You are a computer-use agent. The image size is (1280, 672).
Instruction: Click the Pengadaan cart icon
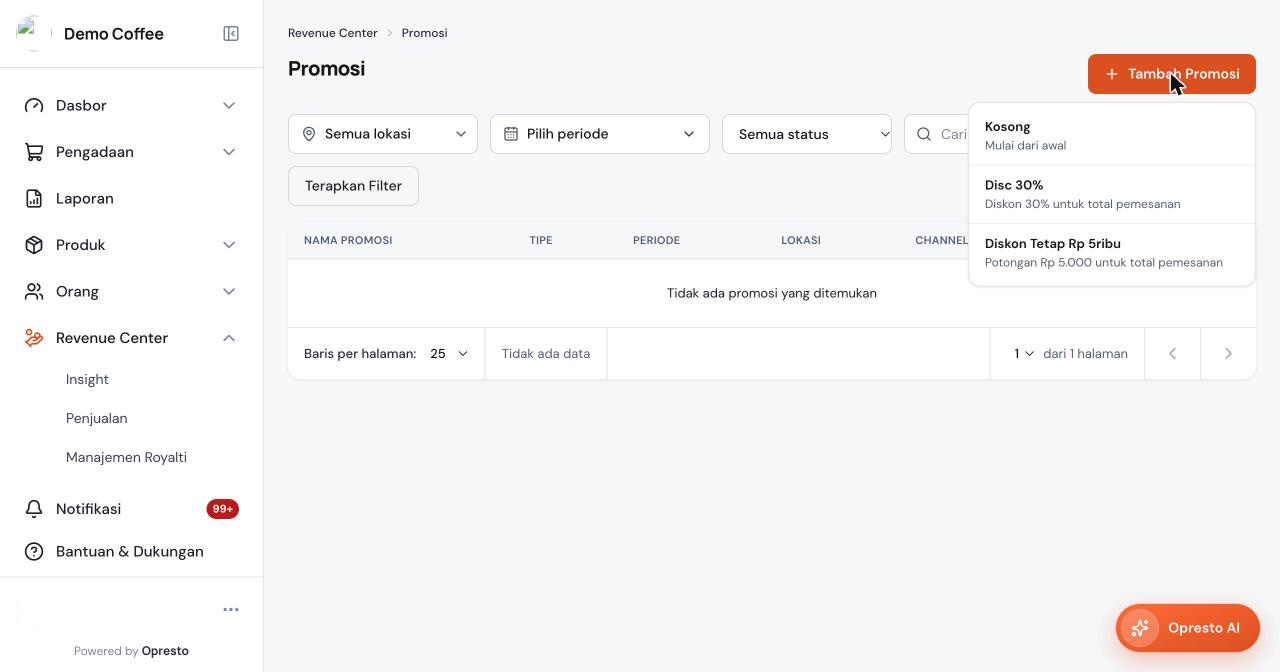pyautogui.click(x=34, y=152)
